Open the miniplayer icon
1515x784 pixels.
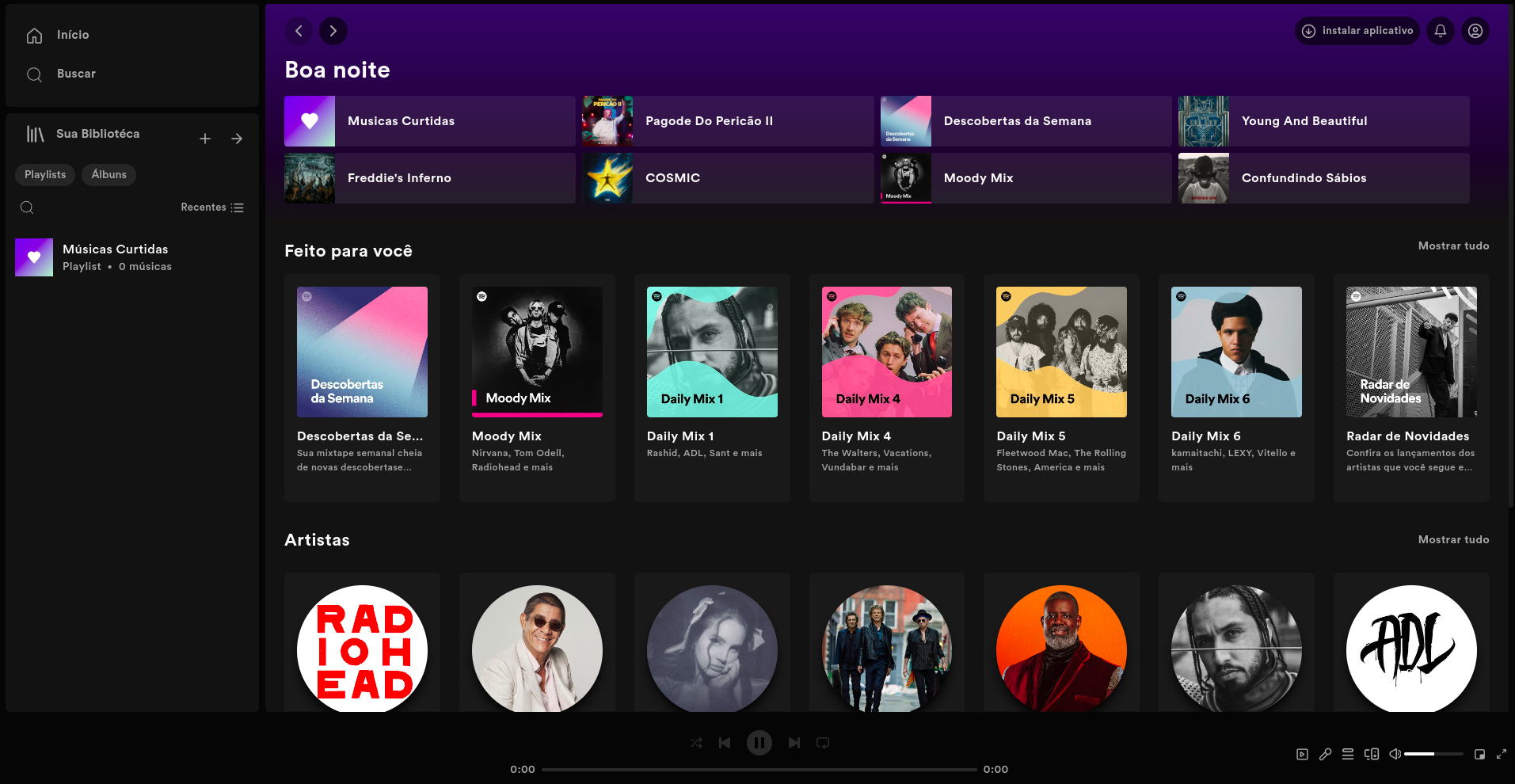1479,755
